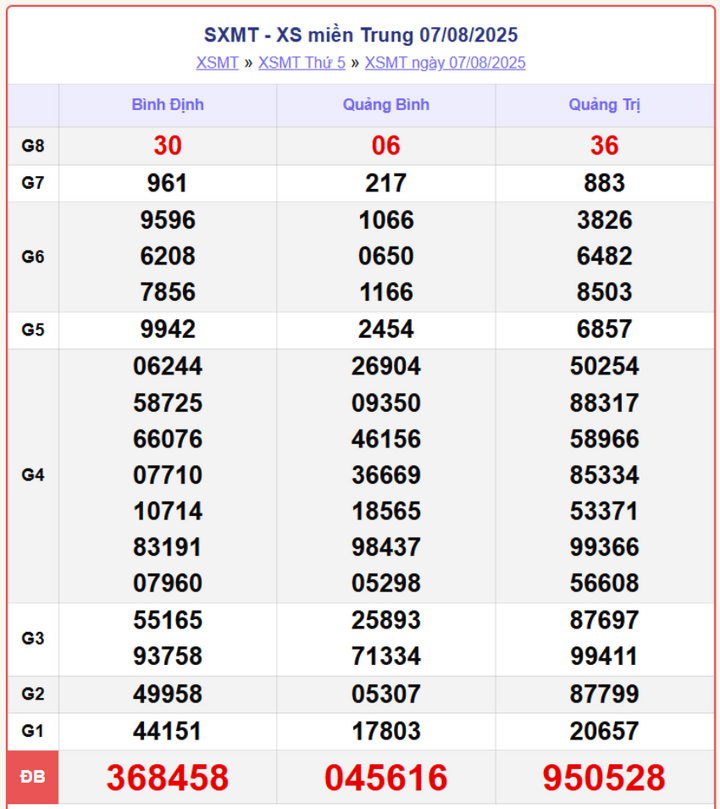The image size is (720, 809).
Task: Click G4 number 50254
Action: click(x=604, y=366)
